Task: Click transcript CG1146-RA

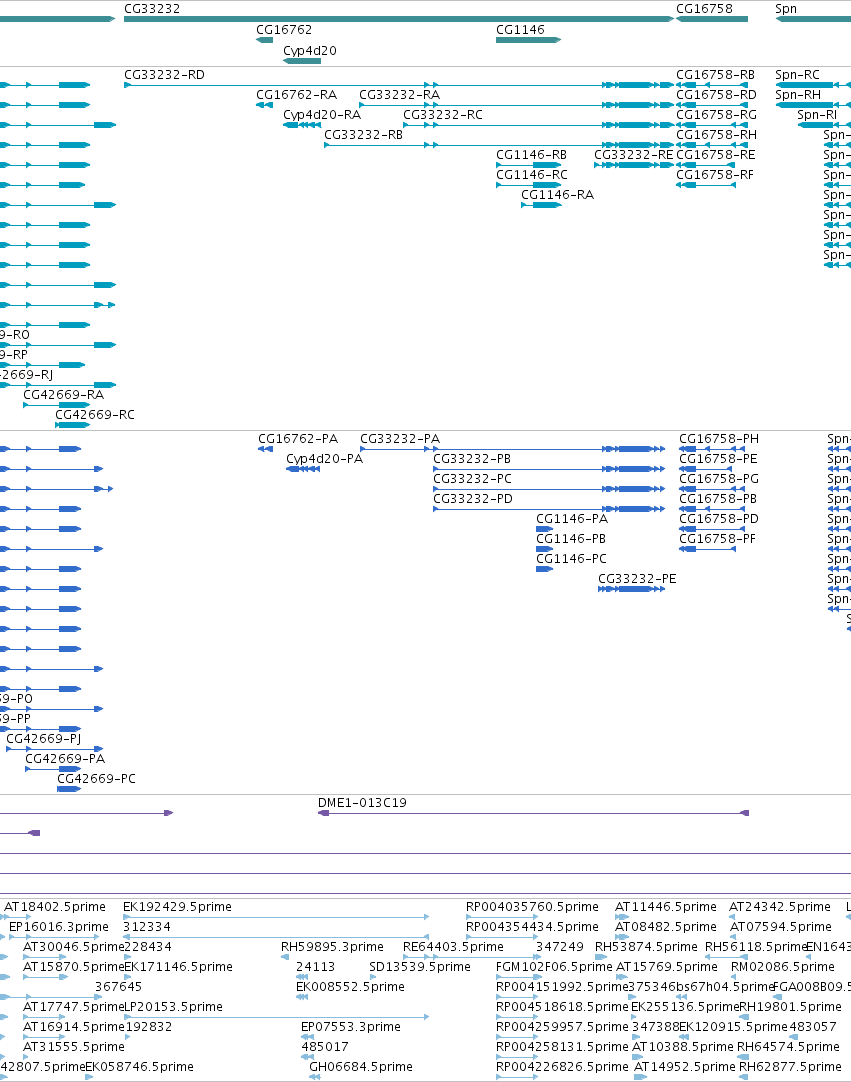Action: coord(558,195)
